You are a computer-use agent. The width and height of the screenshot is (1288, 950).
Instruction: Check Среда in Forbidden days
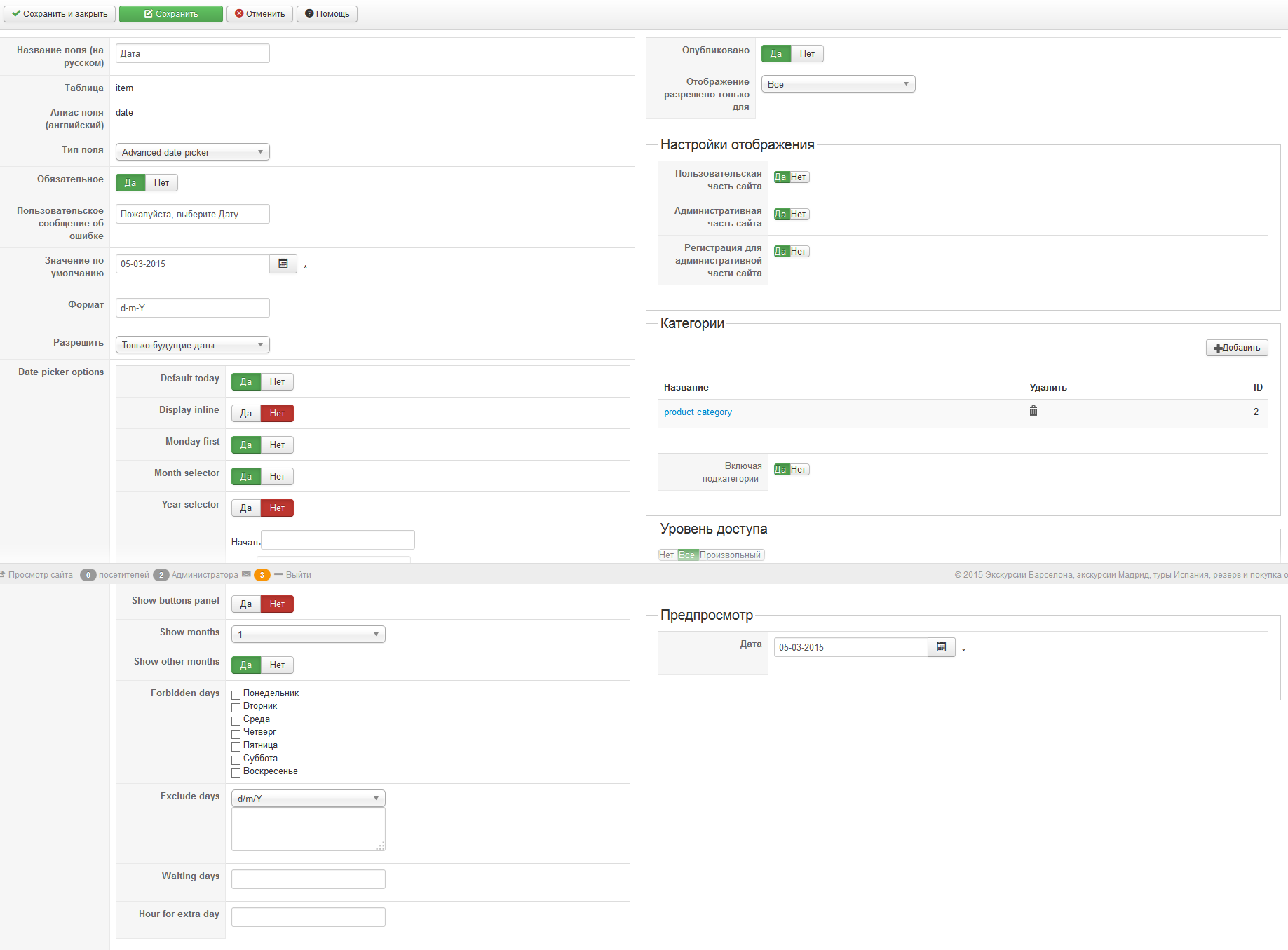tap(236, 721)
